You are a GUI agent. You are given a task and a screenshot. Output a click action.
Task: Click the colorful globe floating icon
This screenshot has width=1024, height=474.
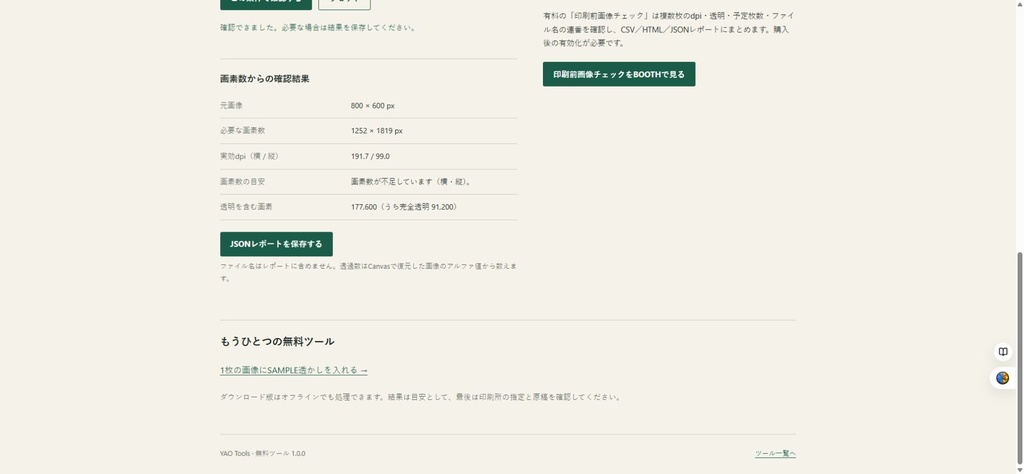(x=1003, y=378)
